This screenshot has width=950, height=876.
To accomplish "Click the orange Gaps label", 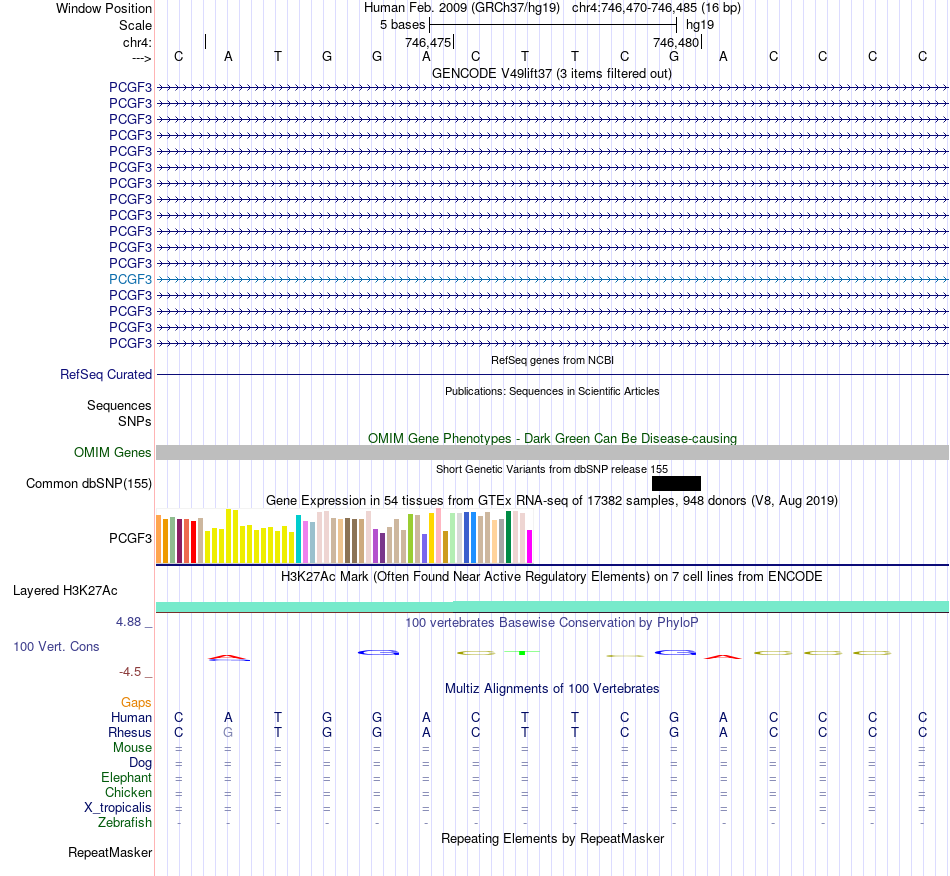I will coord(136,702).
